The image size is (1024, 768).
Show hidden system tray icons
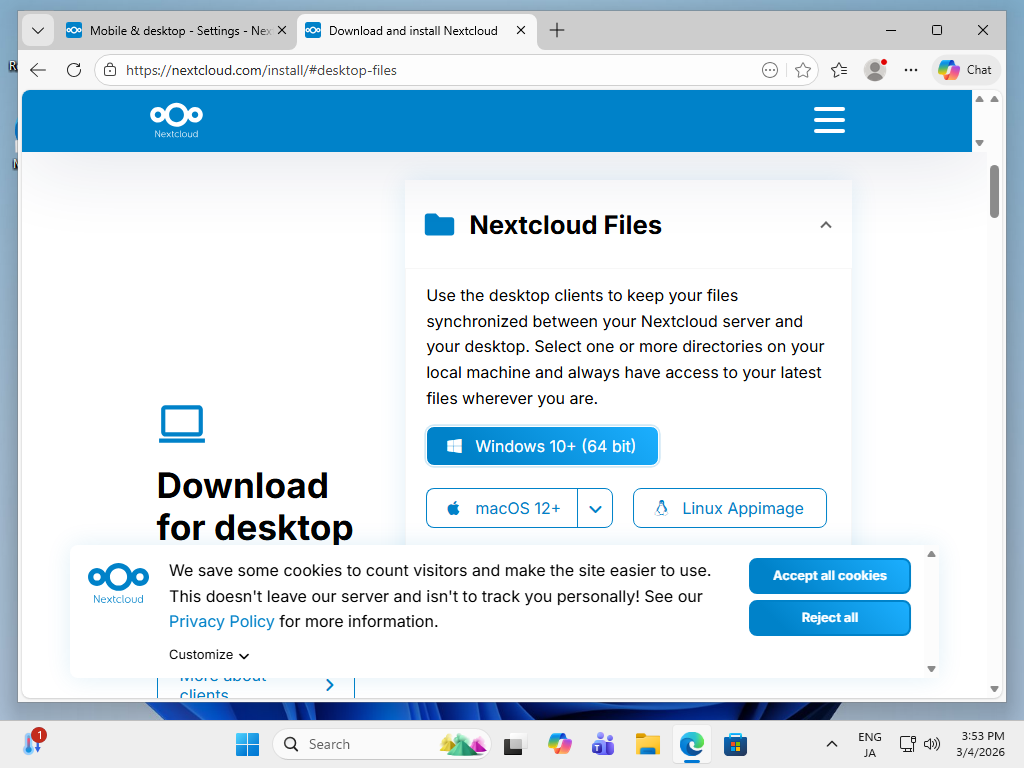(x=831, y=744)
